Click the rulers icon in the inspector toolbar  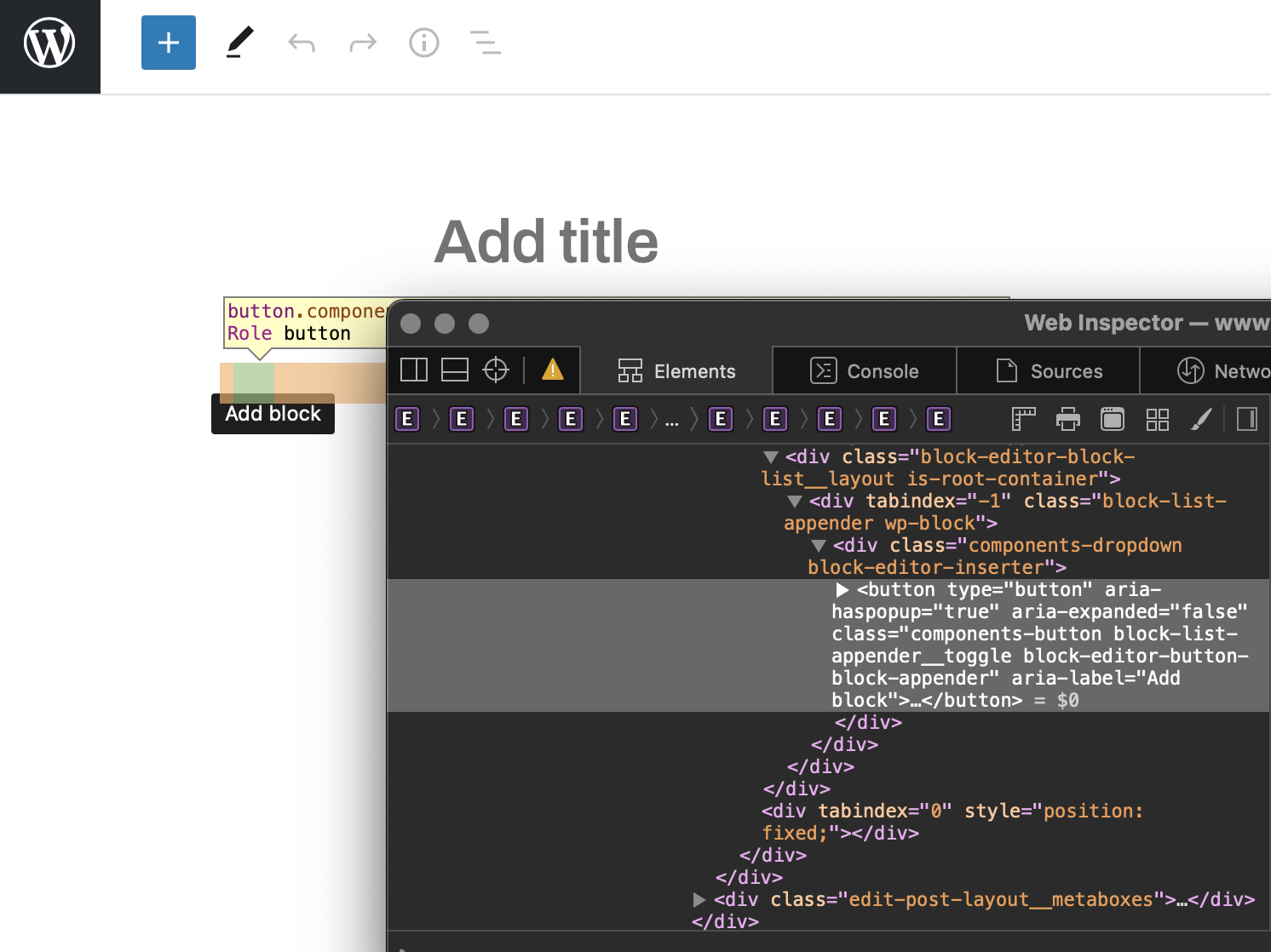pos(1023,419)
